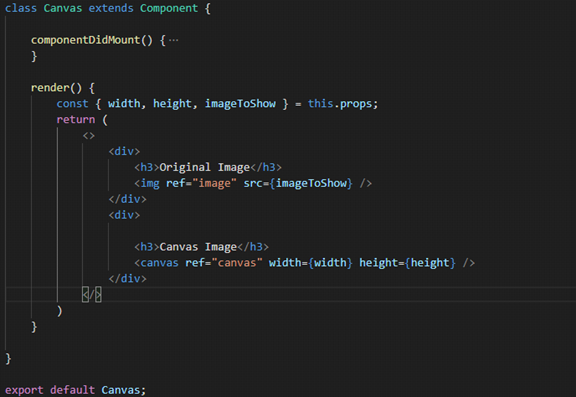Click the default keyword on the export line

(72, 390)
